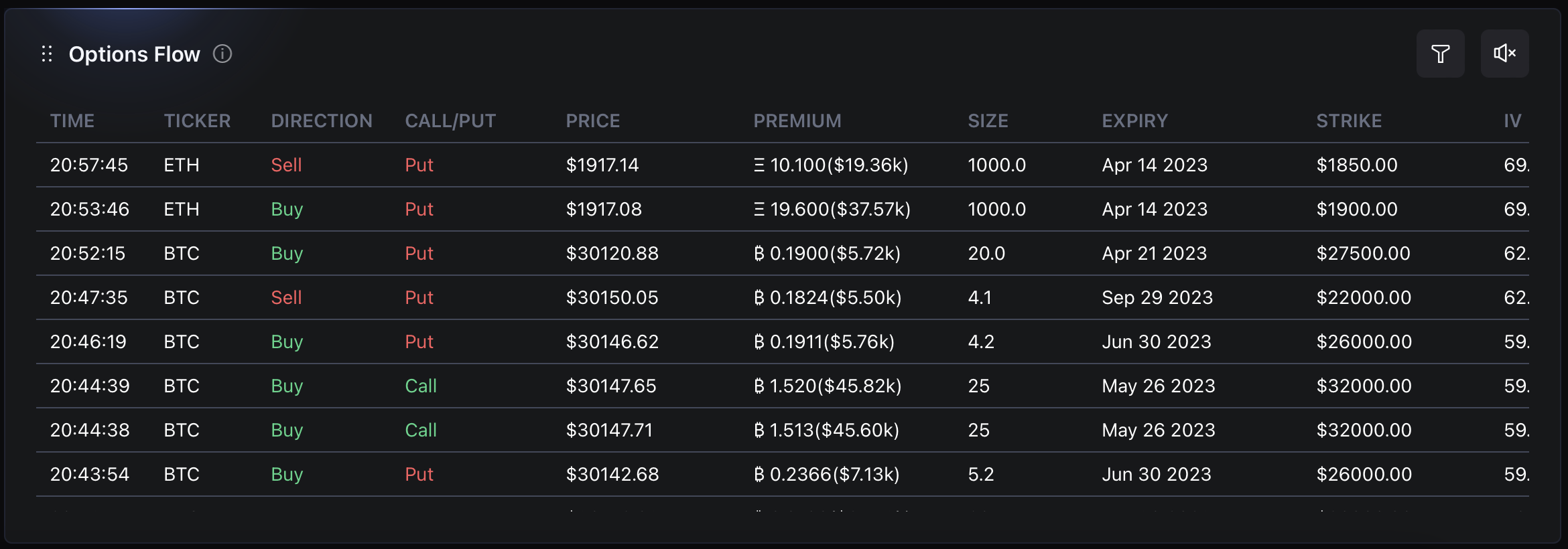The width and height of the screenshot is (1568, 549).
Task: Click the Options Flow info icon
Action: 222,54
